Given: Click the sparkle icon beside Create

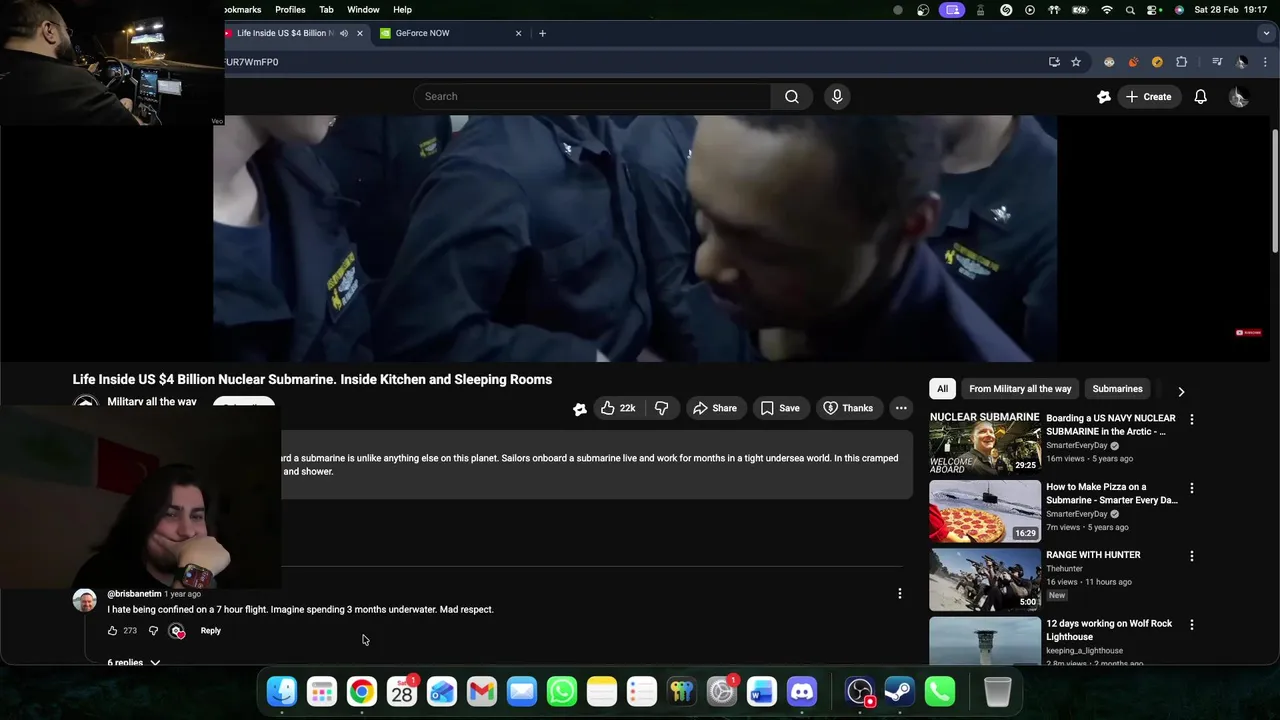Looking at the screenshot, I should coord(1103,97).
